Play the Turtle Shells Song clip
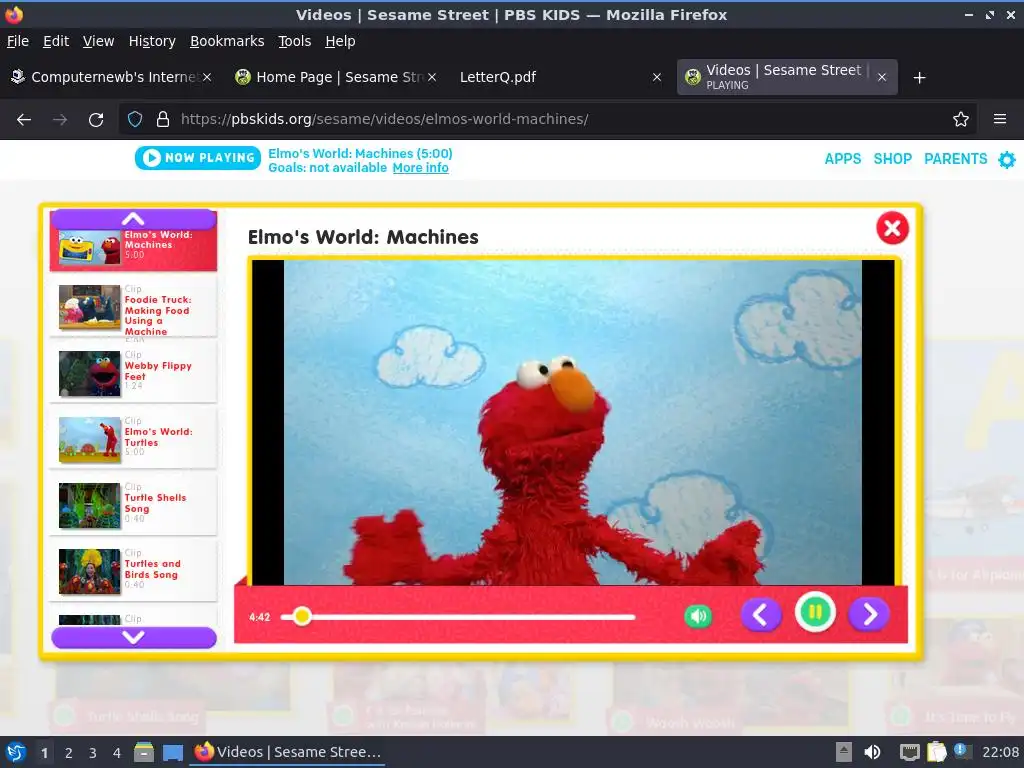Viewport: 1024px width, 768px height. [133, 505]
